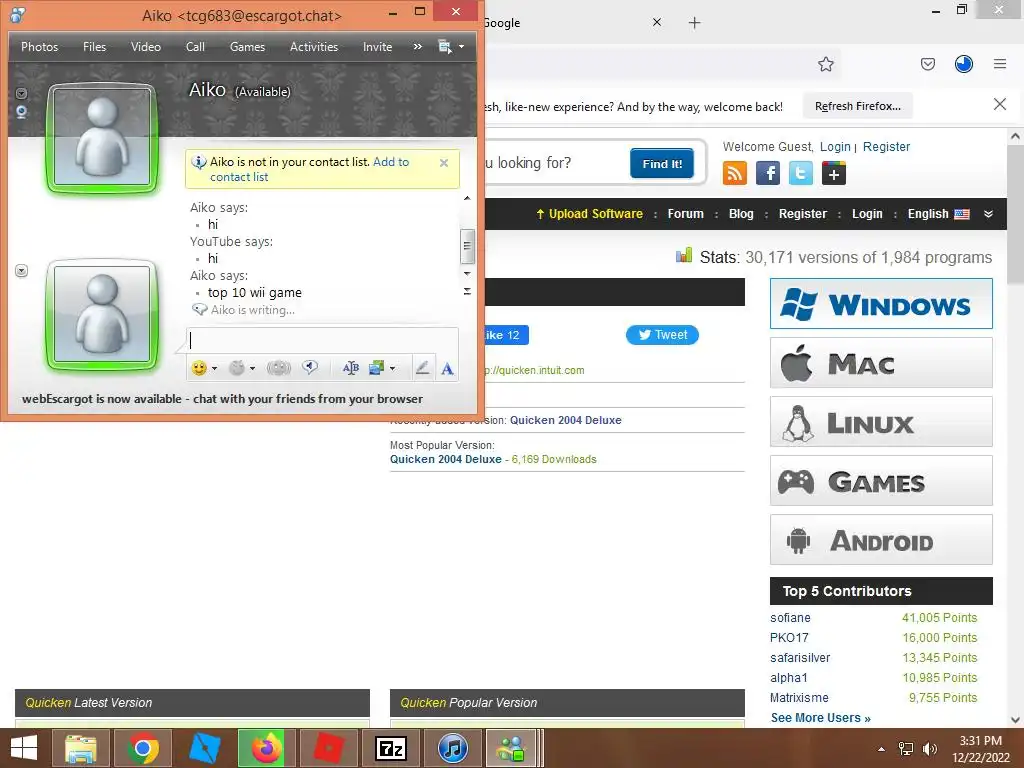Click the Google Plus icon
The width and height of the screenshot is (1024, 768).
[834, 174]
